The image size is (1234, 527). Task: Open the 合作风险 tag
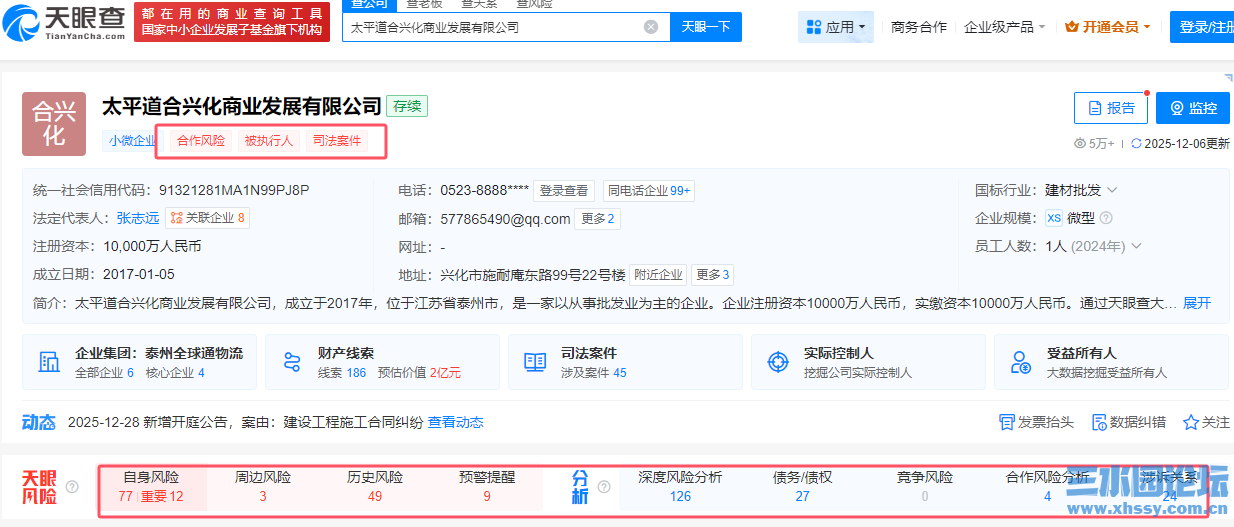(201, 141)
